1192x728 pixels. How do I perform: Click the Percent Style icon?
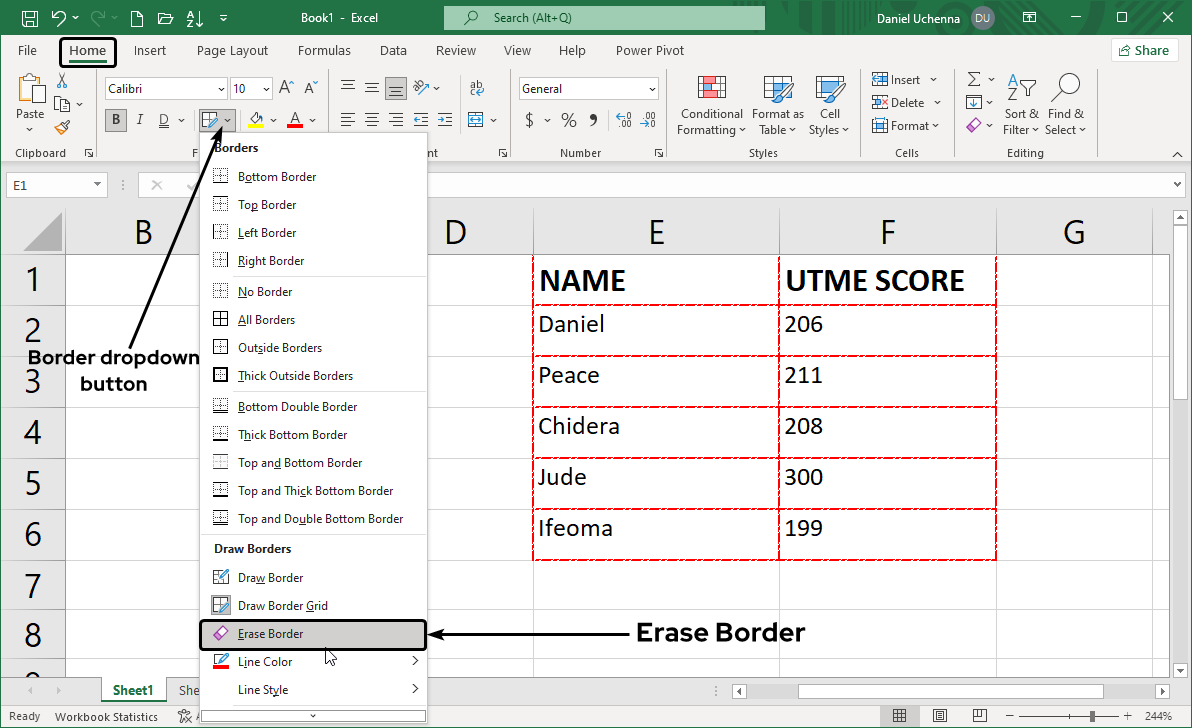point(569,121)
